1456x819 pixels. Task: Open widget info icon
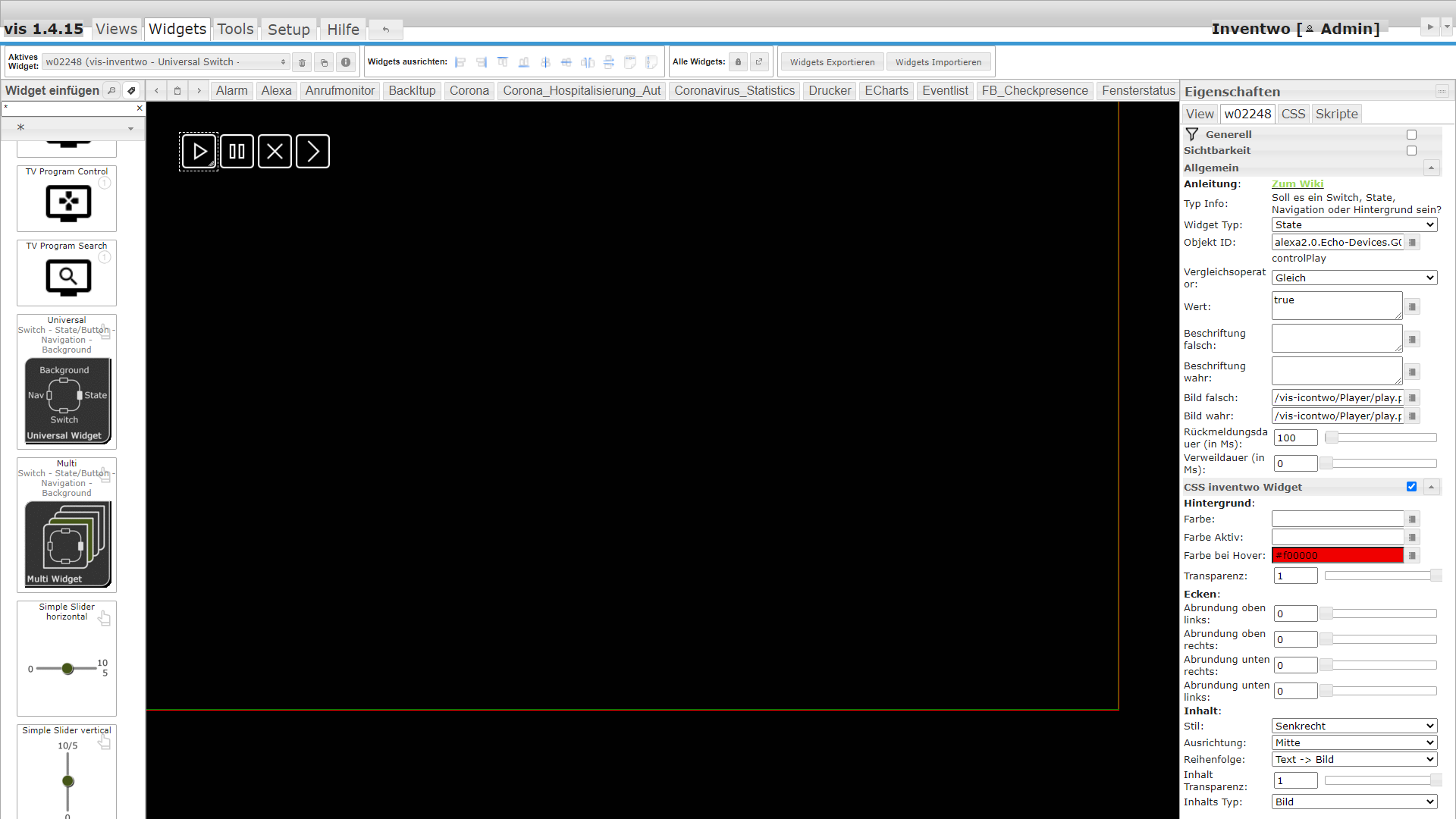[346, 62]
